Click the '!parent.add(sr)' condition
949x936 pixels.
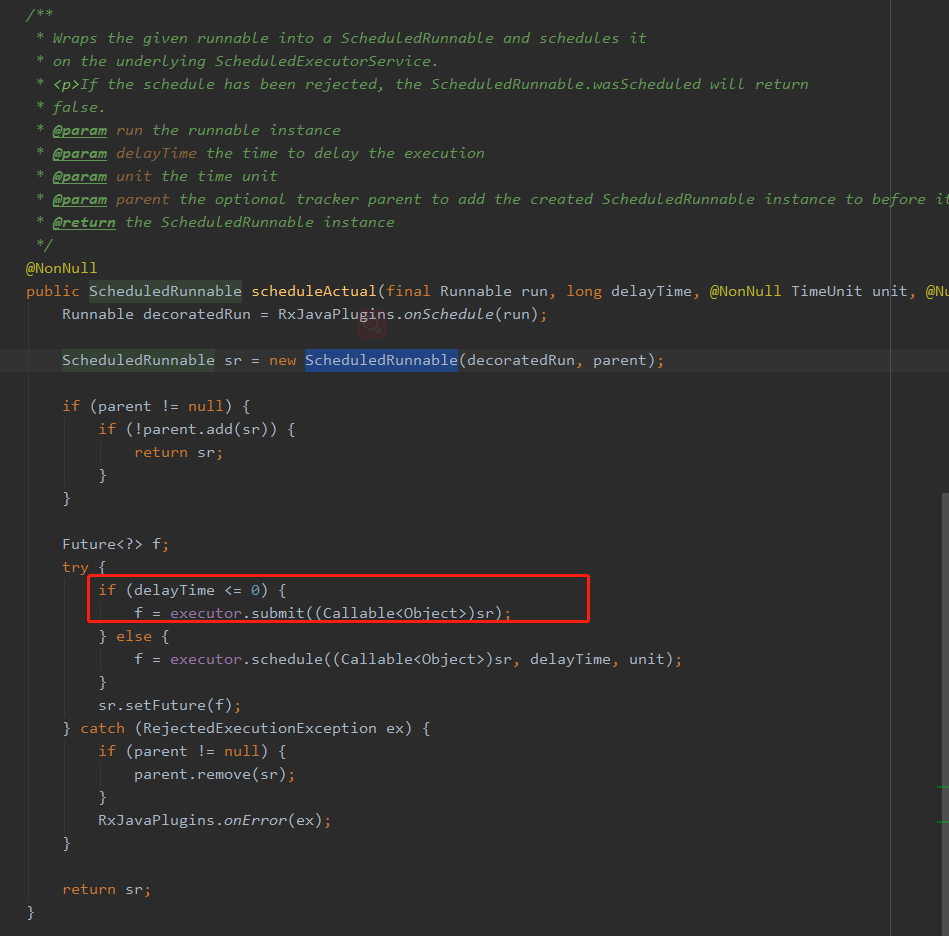pyautogui.click(x=202, y=429)
